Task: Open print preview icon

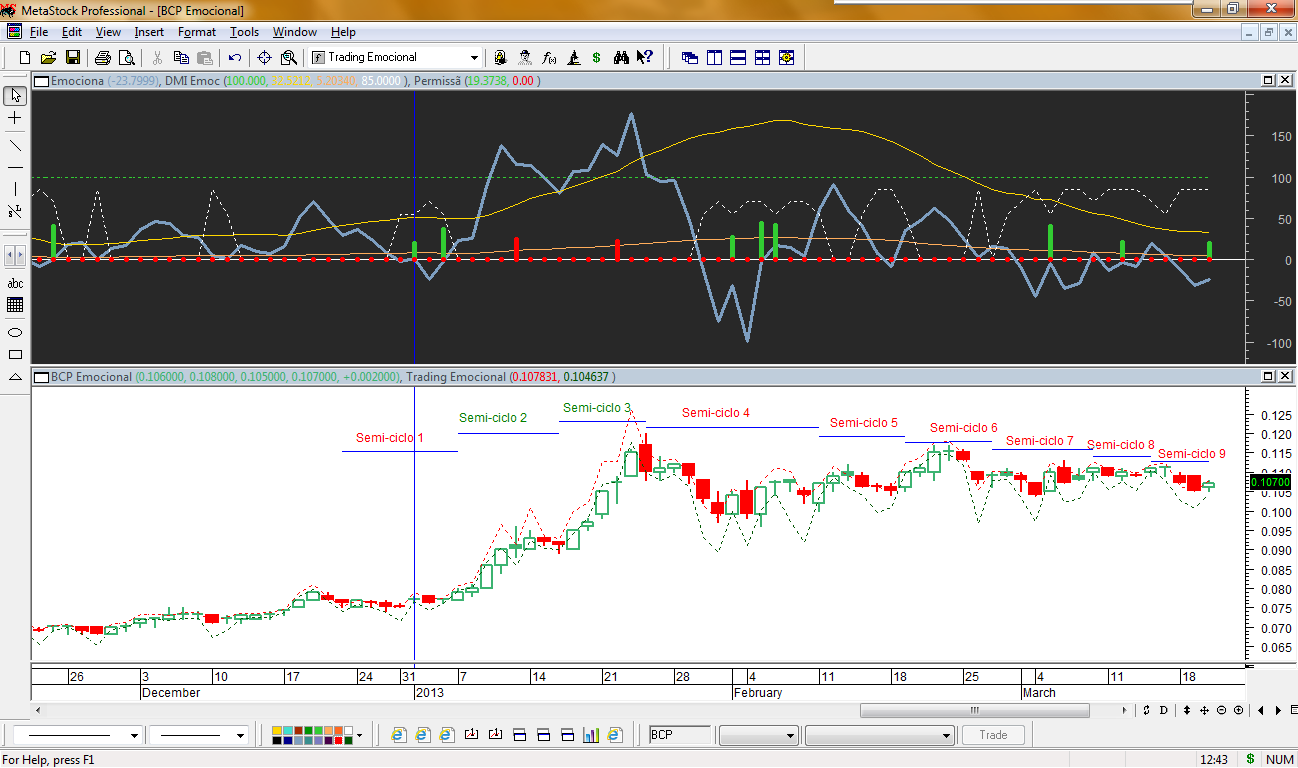Action: coord(126,57)
